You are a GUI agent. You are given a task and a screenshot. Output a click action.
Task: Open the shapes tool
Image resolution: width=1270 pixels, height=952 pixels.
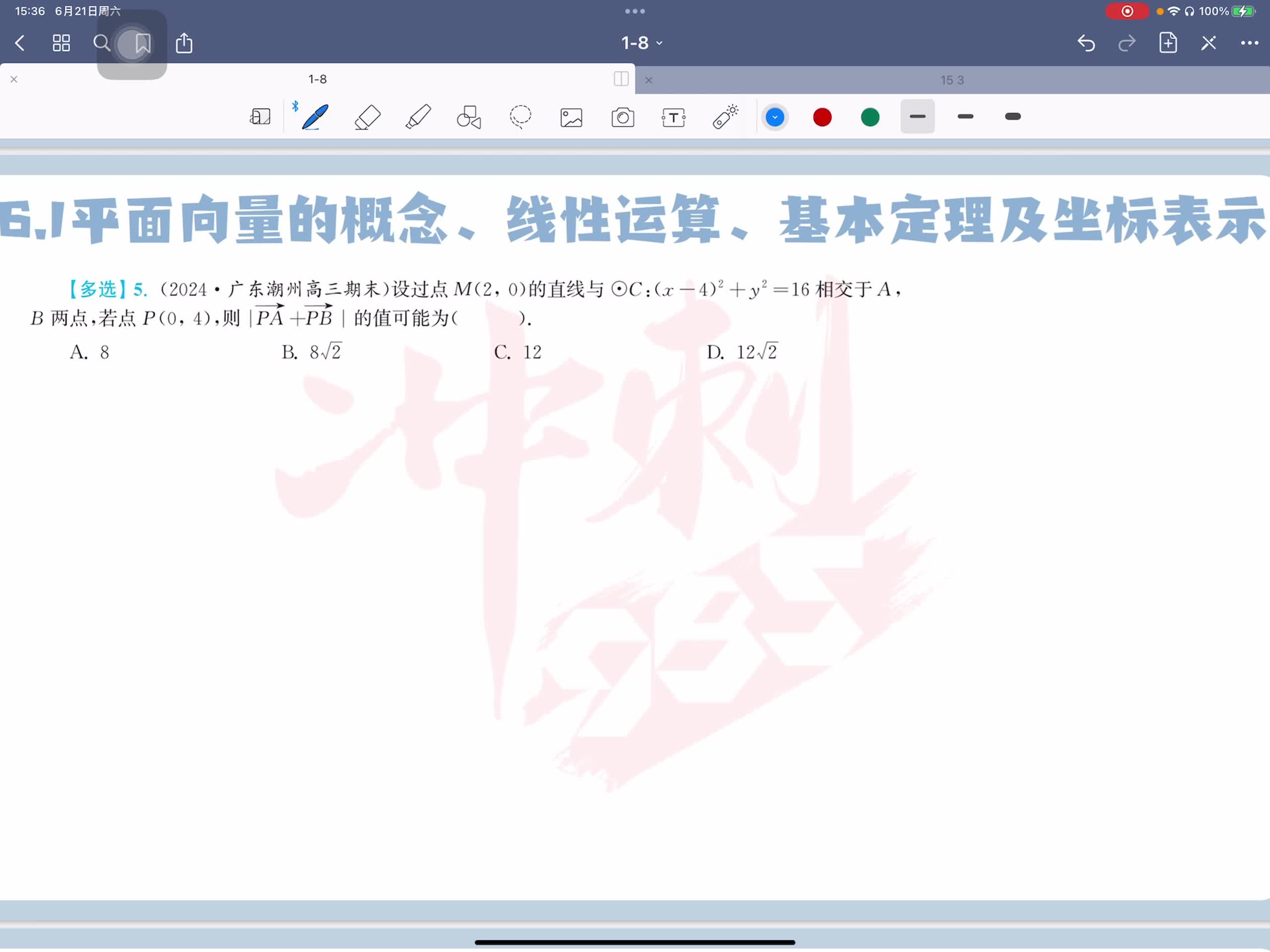[x=468, y=117]
